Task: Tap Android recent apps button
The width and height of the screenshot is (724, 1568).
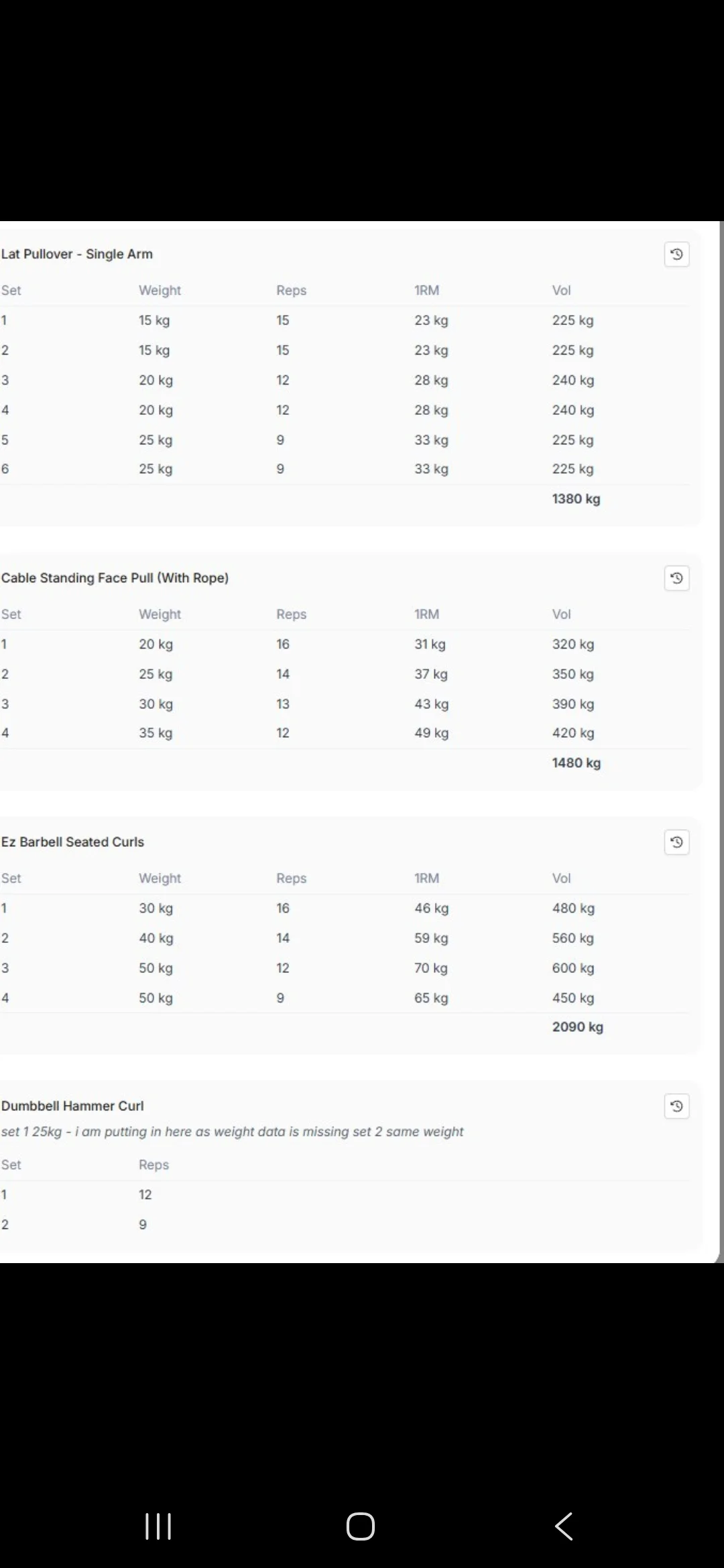Action: coord(158,1526)
